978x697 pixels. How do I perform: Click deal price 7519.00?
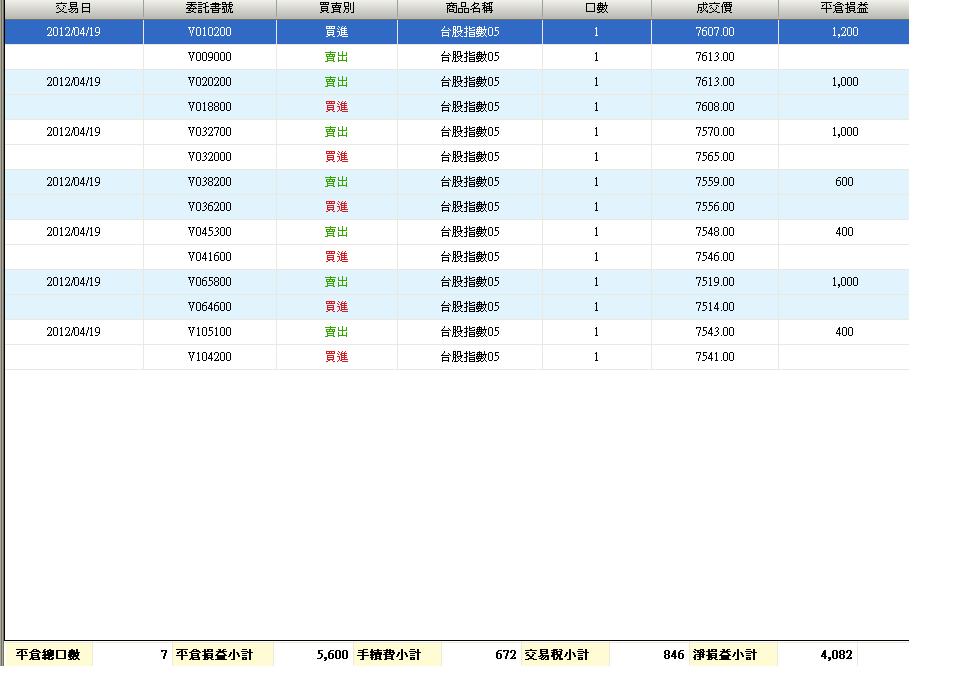715,281
